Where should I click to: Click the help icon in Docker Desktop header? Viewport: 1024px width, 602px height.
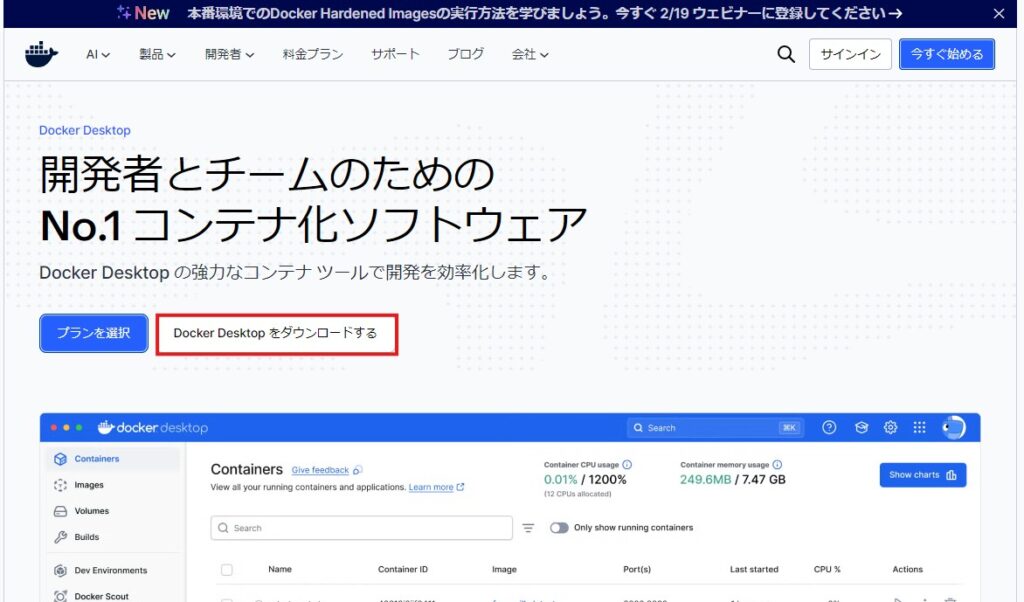[x=829, y=427]
